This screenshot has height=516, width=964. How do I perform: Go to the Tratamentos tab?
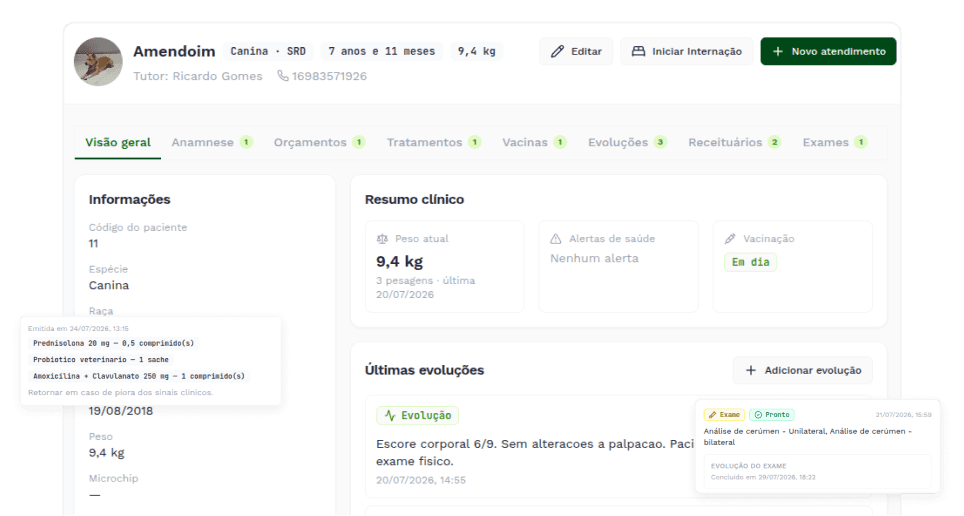pos(433,142)
